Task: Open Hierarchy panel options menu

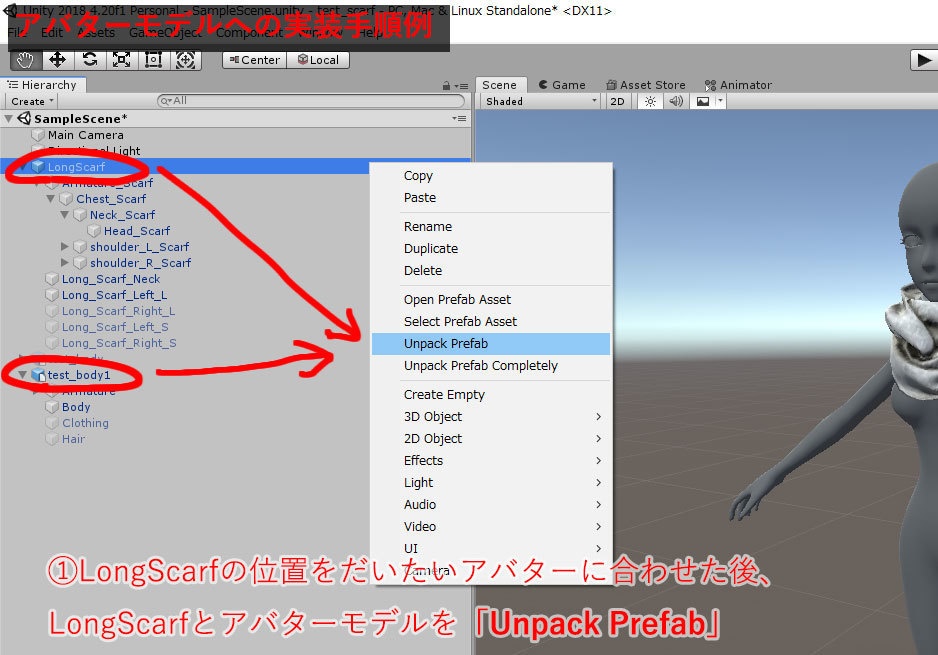Action: pos(461,86)
